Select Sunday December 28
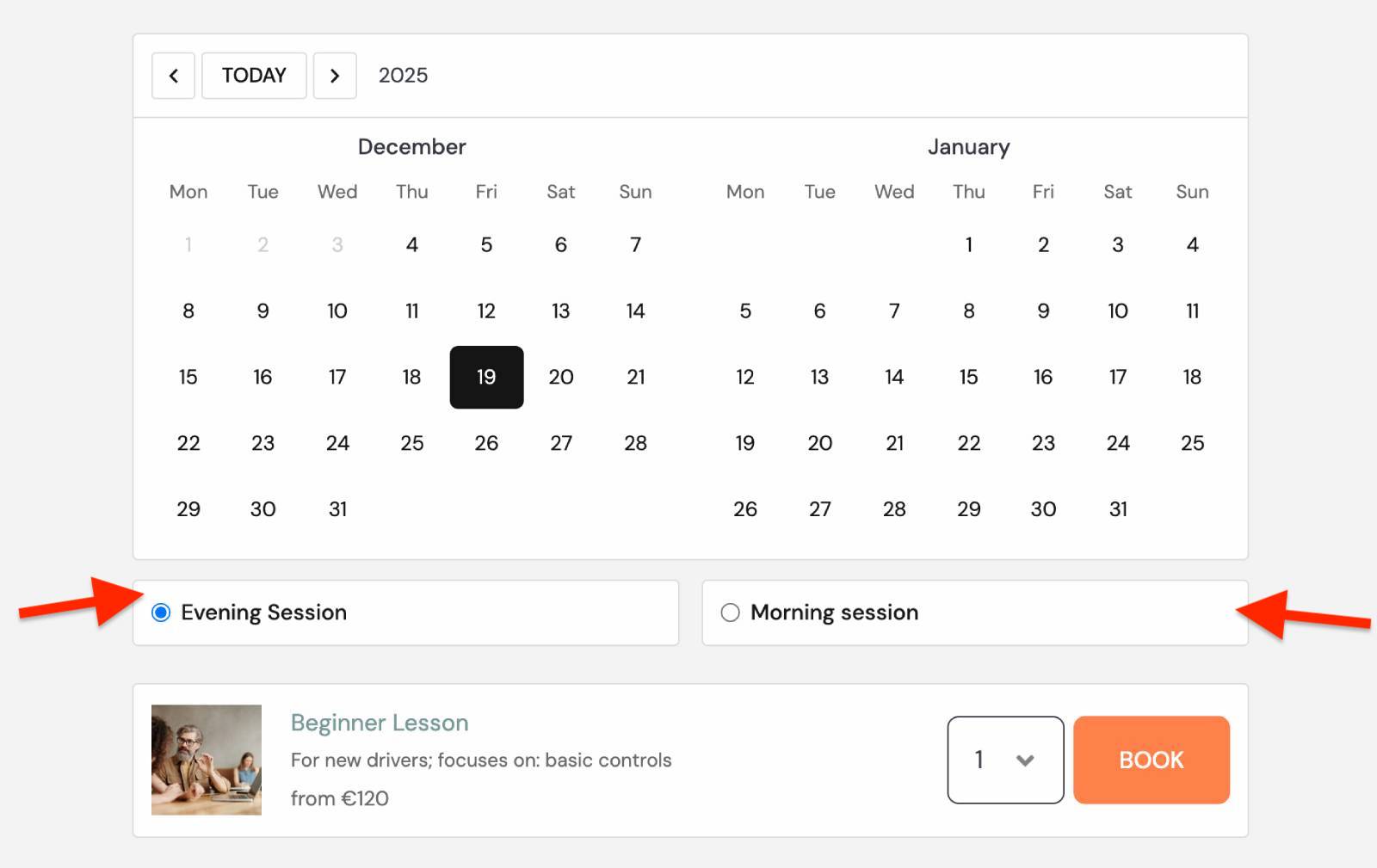 [x=635, y=443]
